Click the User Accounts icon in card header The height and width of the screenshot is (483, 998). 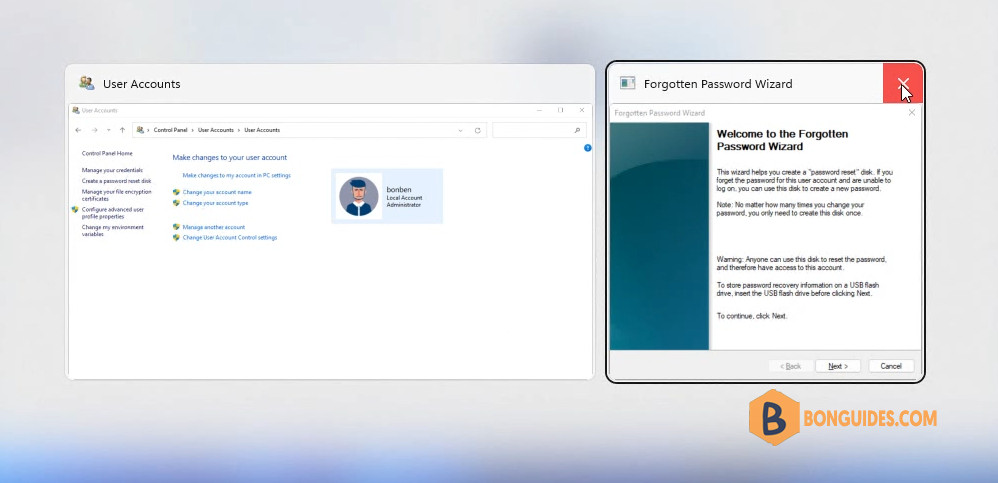[87, 83]
